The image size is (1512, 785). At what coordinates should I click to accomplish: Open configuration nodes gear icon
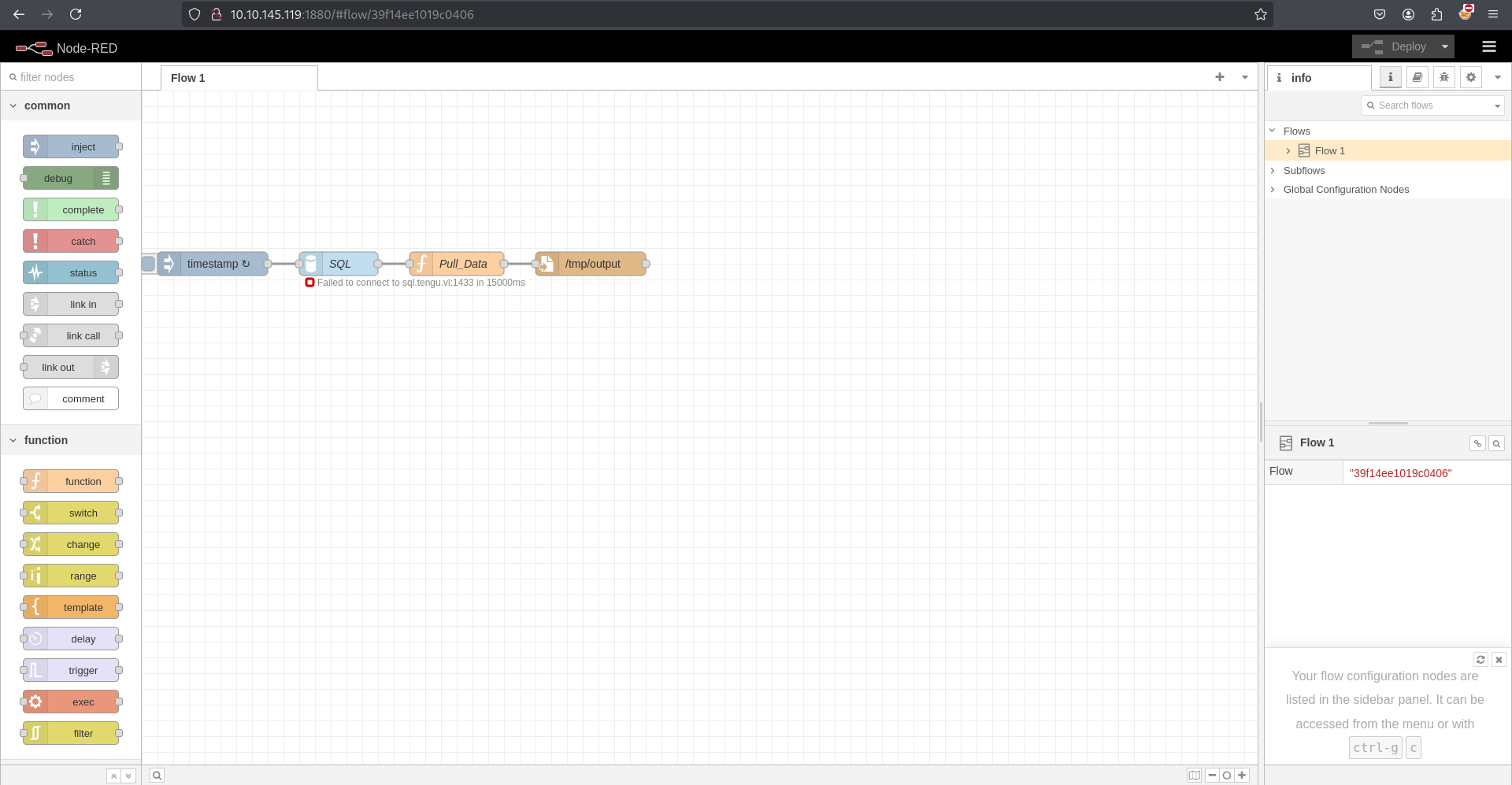(x=1470, y=77)
